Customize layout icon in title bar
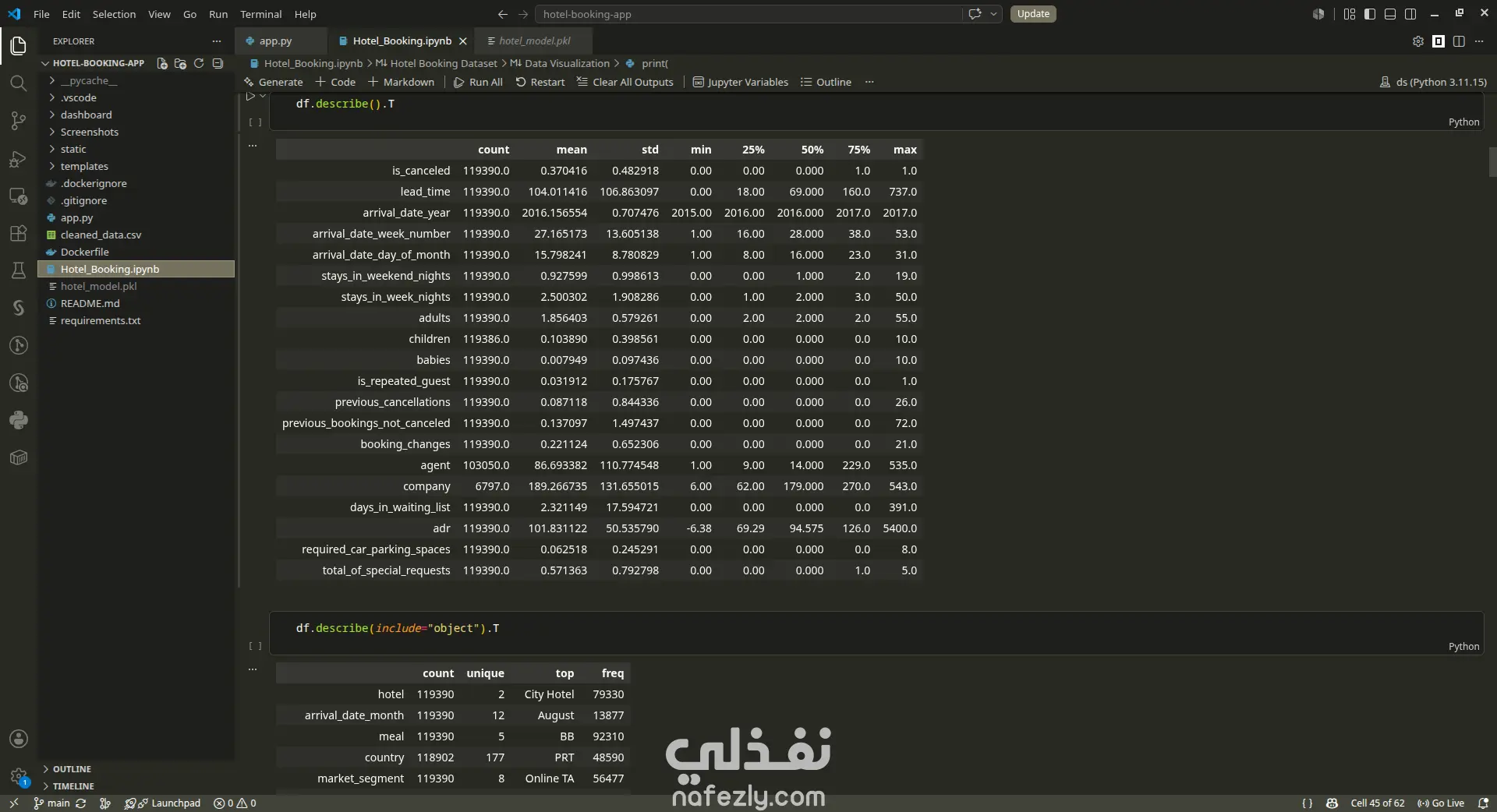This screenshot has width=1497, height=812. coord(1350,14)
